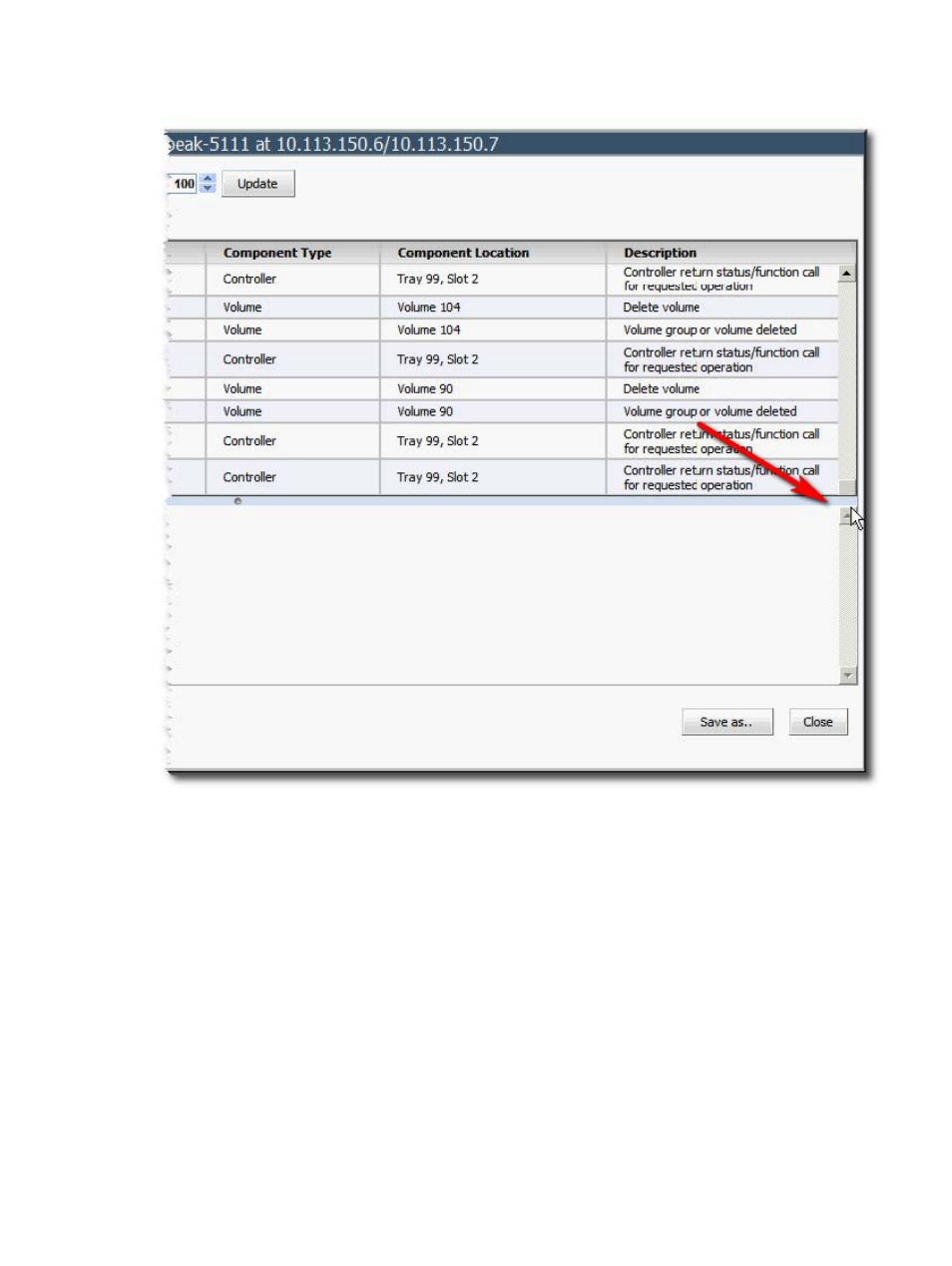Click Tray 99, Slot 2 between Volume 104 and Volume 90 rows

point(437,359)
